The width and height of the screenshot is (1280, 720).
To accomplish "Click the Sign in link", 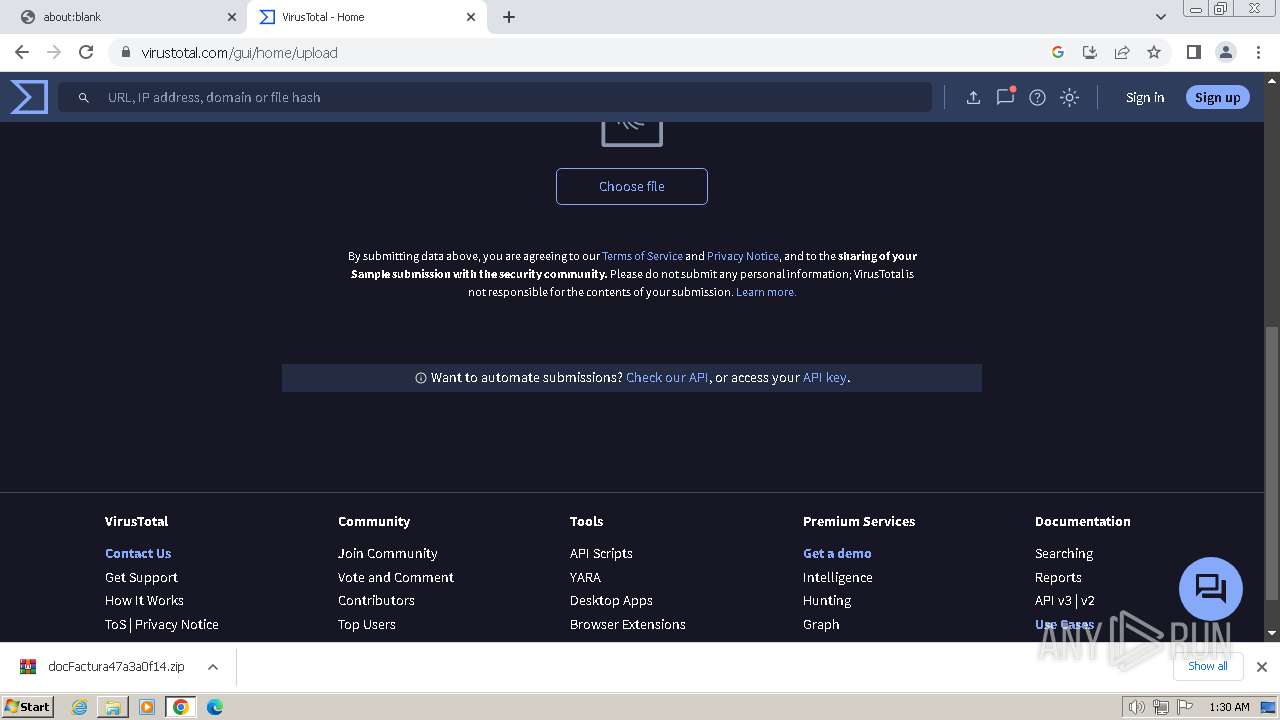I will pos(1145,97).
